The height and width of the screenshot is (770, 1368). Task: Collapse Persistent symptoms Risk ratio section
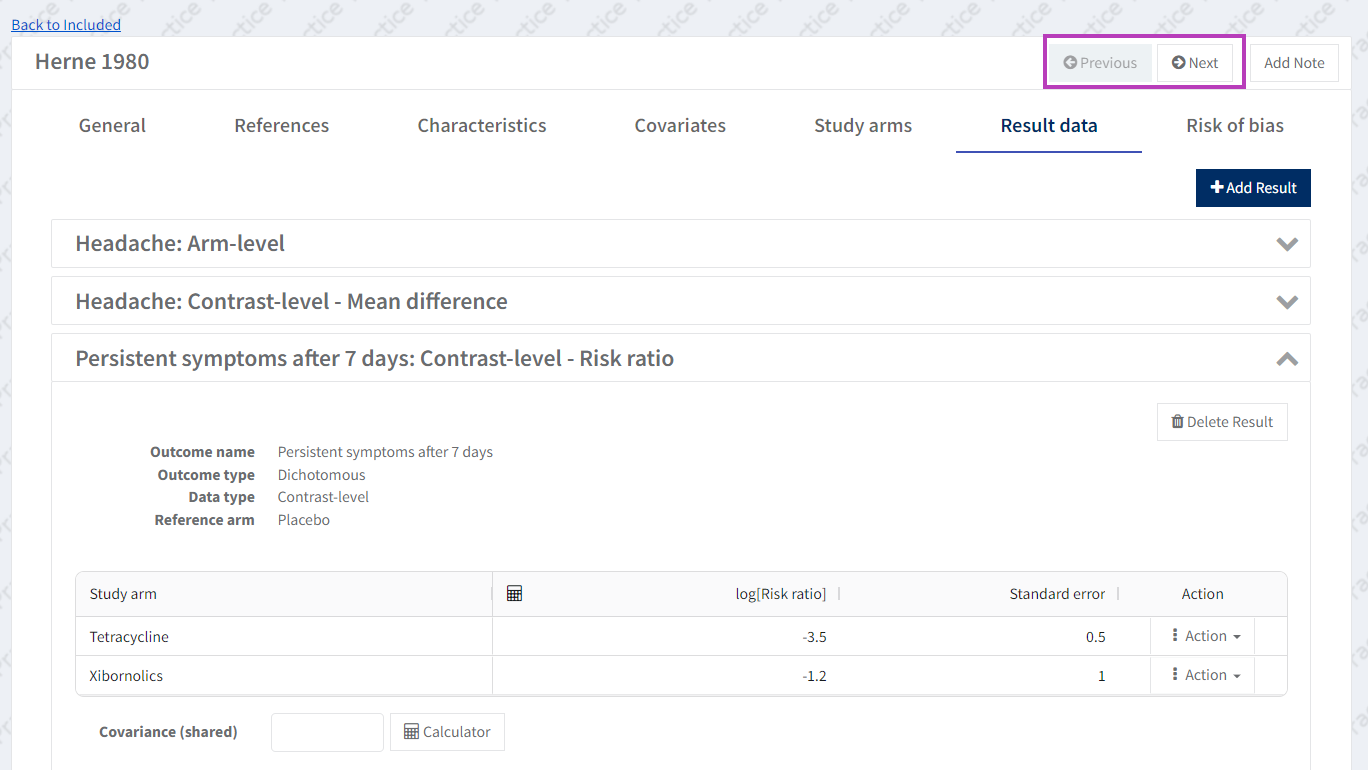pyautogui.click(x=1286, y=359)
